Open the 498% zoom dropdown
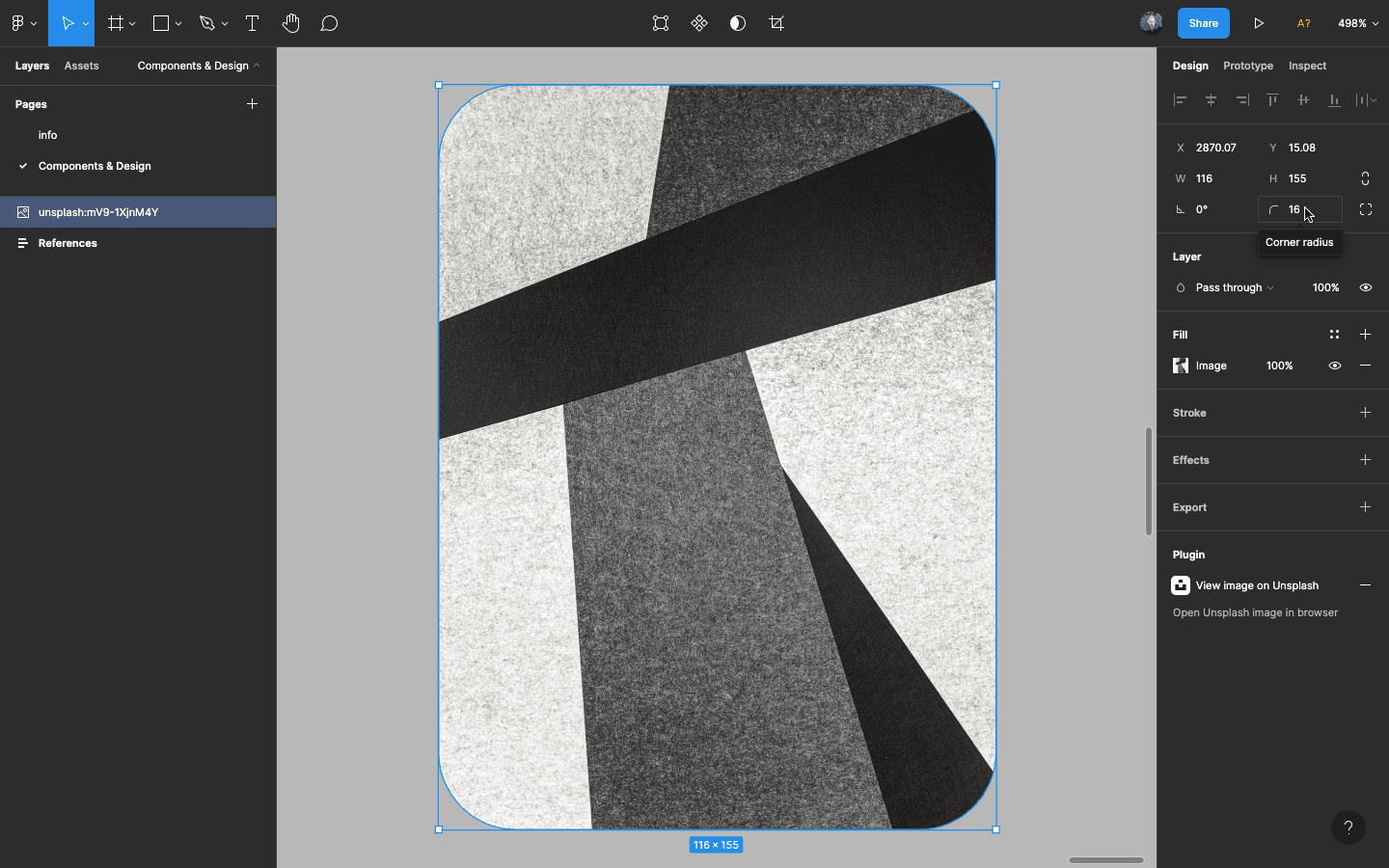1389x868 pixels. 1358,23
